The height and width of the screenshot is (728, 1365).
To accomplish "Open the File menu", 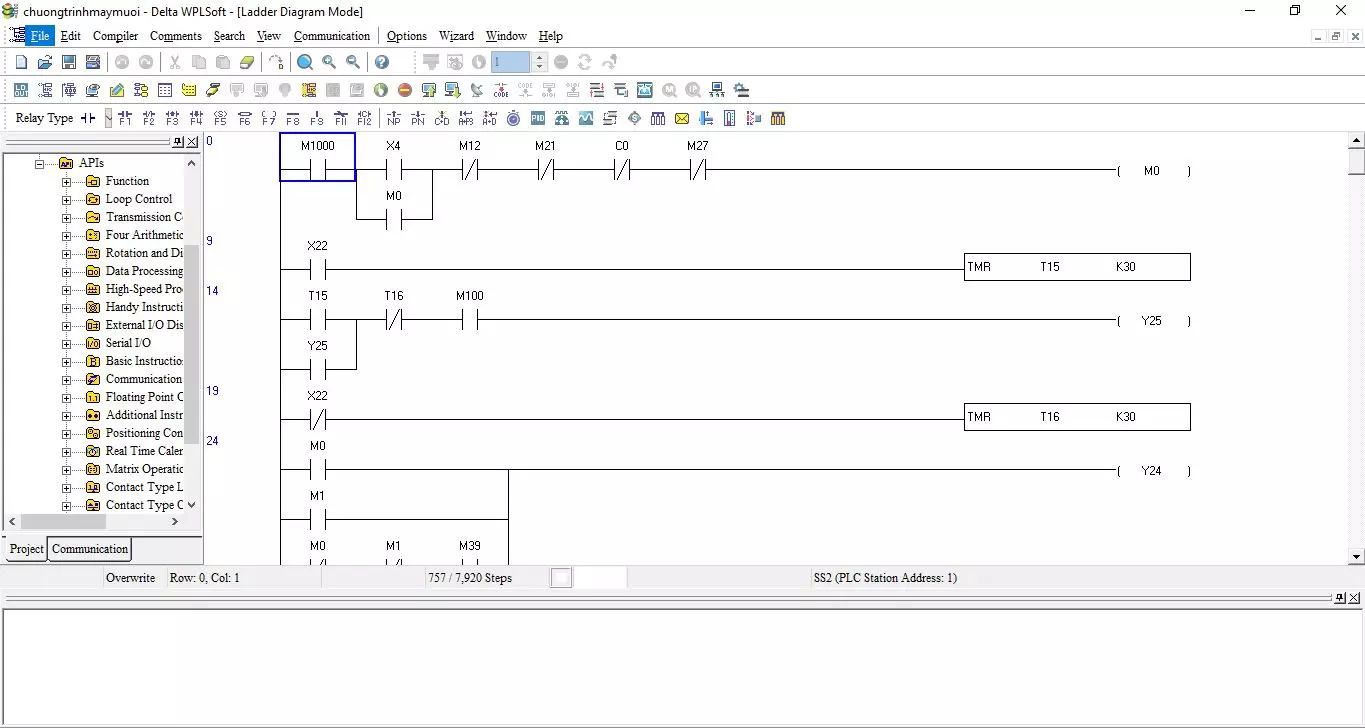I will click(x=40, y=36).
